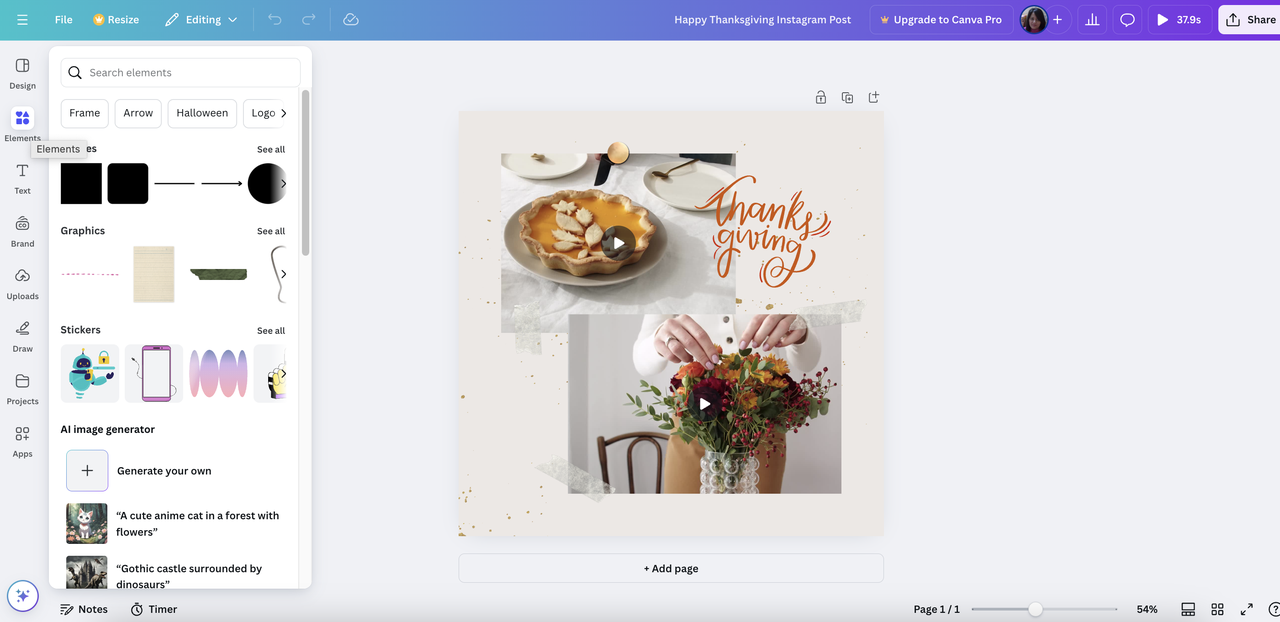Open the Canva magic assistant sparkle button
The height and width of the screenshot is (622, 1280).
pos(23,596)
